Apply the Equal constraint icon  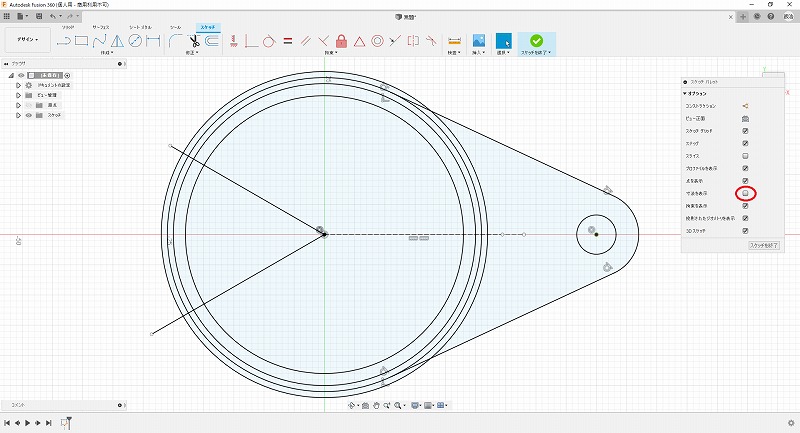[287, 41]
